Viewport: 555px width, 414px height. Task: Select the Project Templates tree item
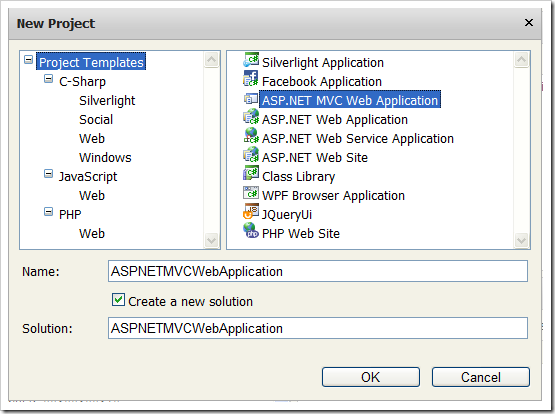click(x=91, y=62)
